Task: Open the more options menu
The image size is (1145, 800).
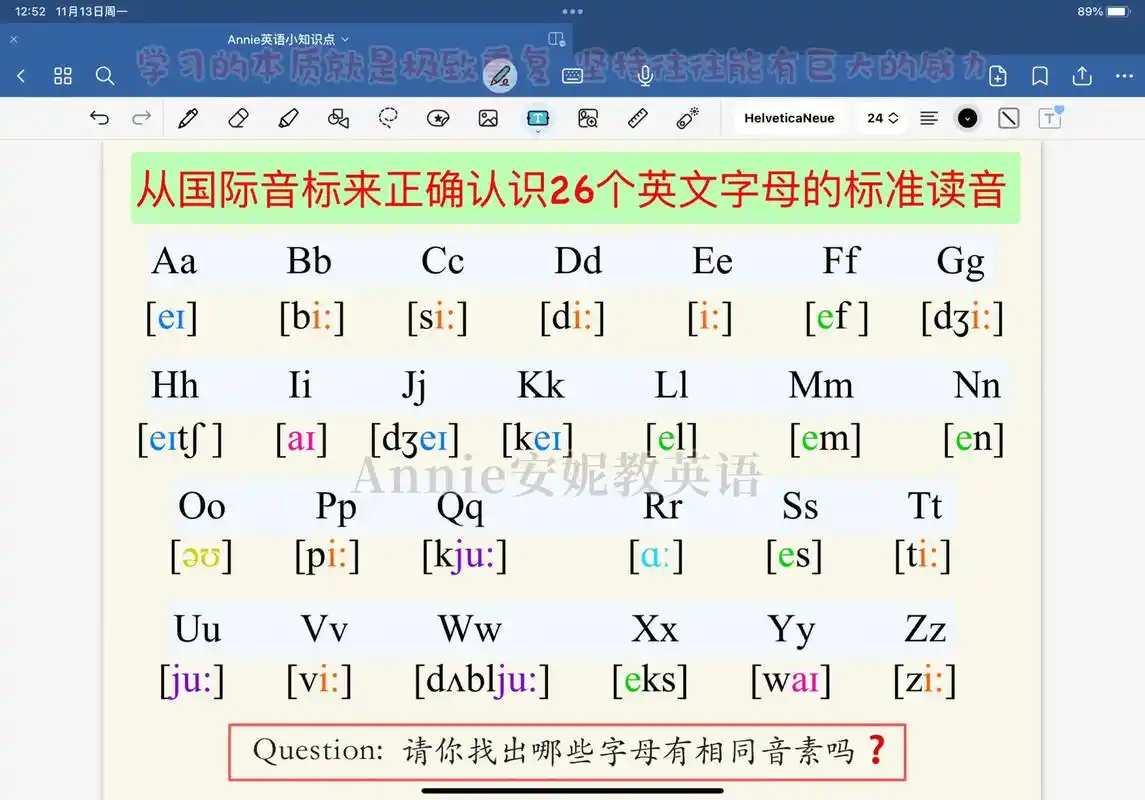Action: 1124,75
